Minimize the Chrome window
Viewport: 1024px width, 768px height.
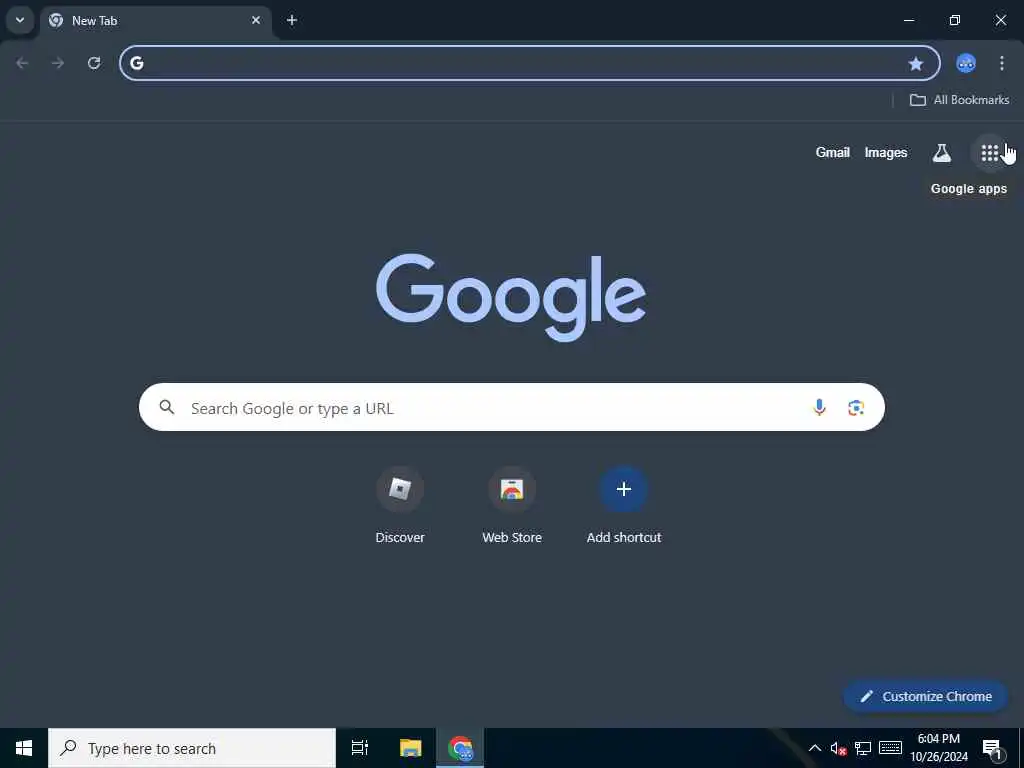908,20
